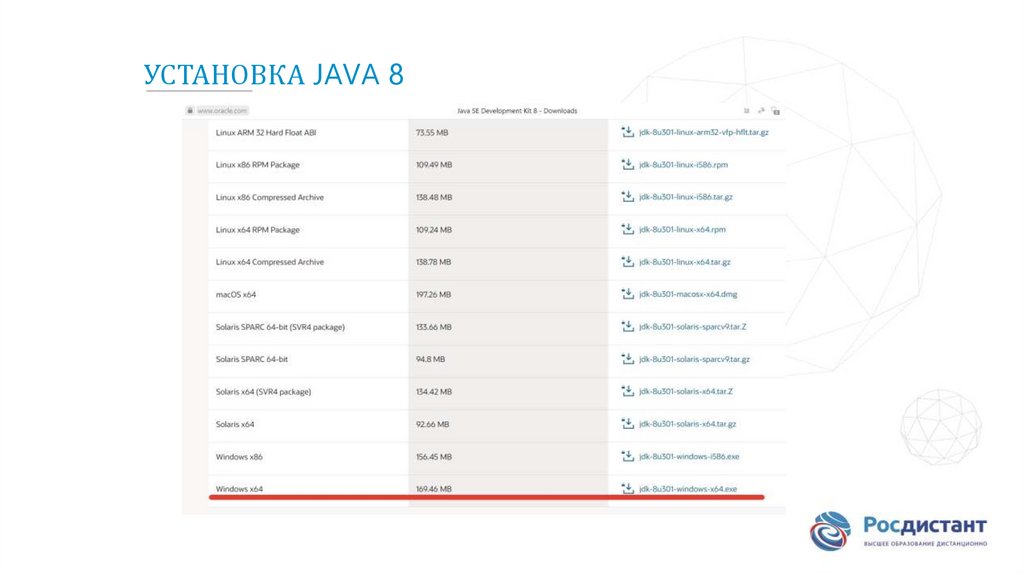Select text Solaris x64 (SVR4 package)

tap(263, 392)
